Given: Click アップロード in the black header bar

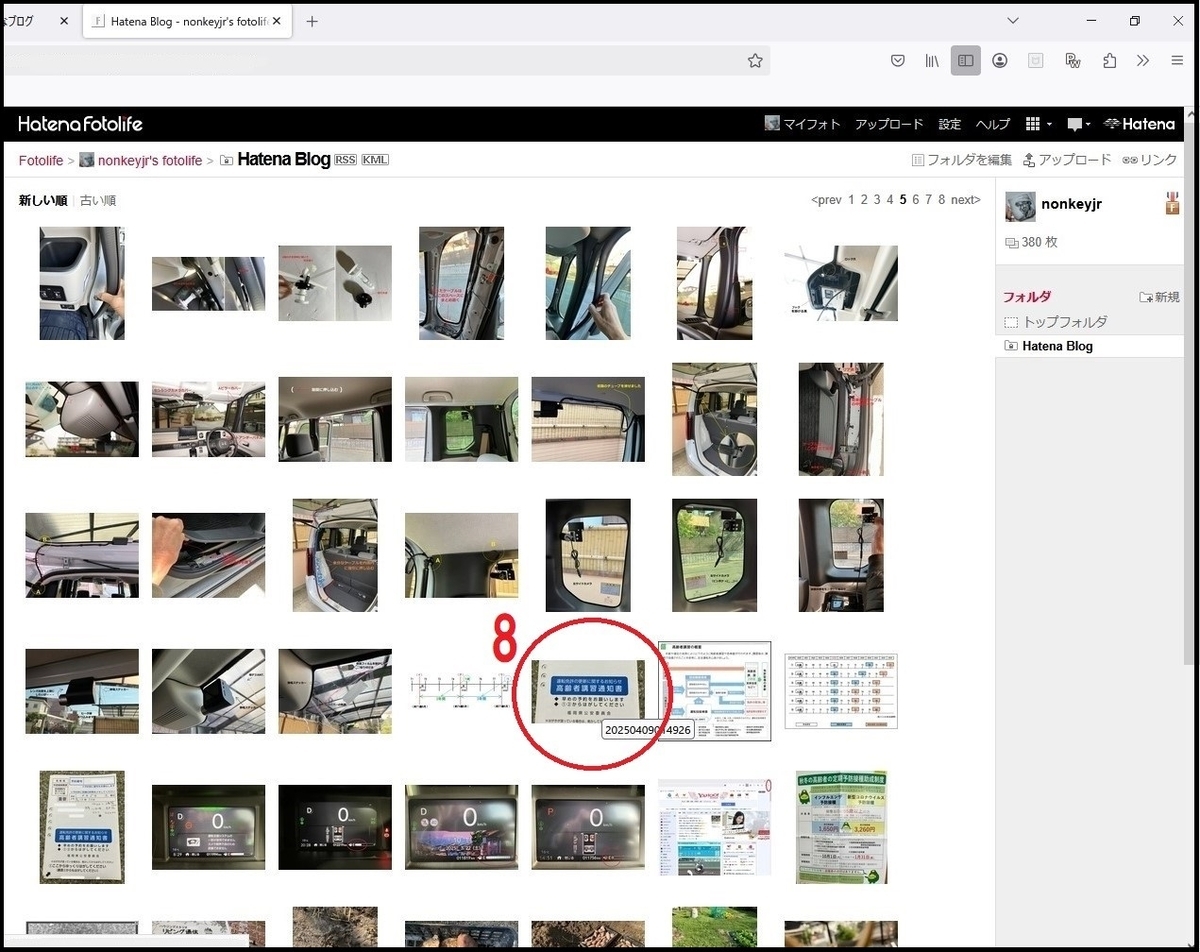Looking at the screenshot, I should click(x=889, y=124).
